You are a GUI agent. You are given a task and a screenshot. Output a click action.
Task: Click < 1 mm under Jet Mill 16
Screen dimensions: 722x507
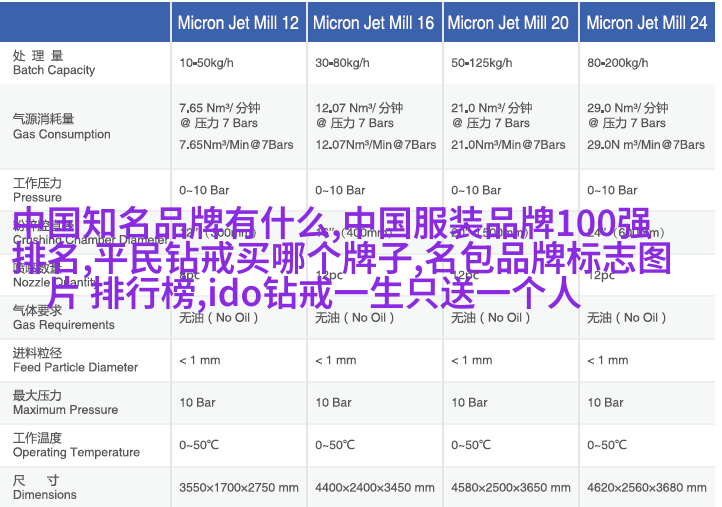click(x=336, y=360)
